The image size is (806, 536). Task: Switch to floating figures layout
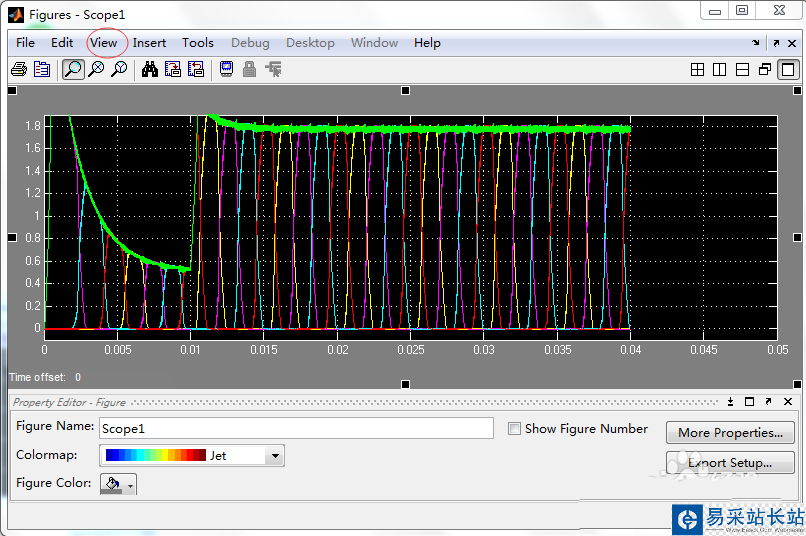pyautogui.click(x=765, y=69)
